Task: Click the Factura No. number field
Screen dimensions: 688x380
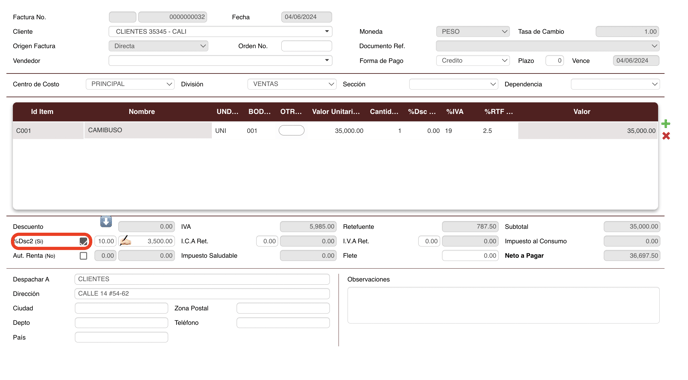Action: click(173, 17)
